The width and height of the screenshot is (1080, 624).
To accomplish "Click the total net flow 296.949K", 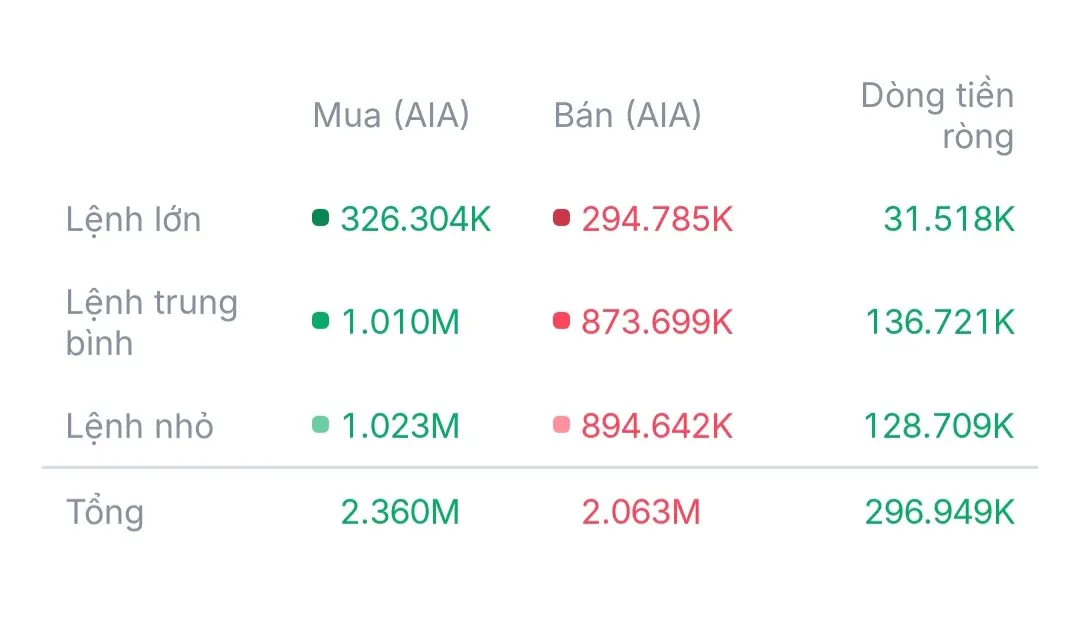I will tap(940, 512).
